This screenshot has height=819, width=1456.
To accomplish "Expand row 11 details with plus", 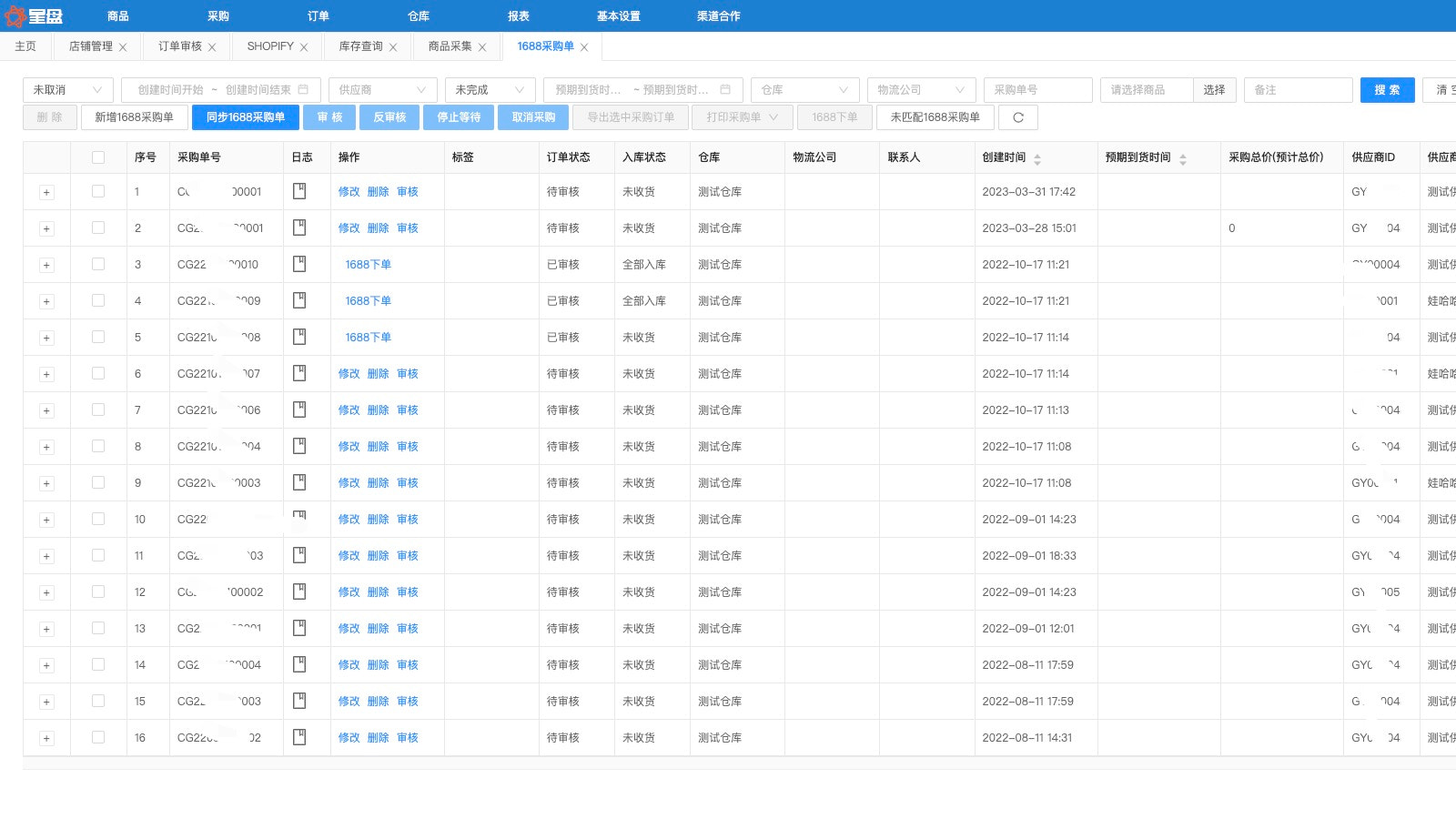I will tap(46, 556).
